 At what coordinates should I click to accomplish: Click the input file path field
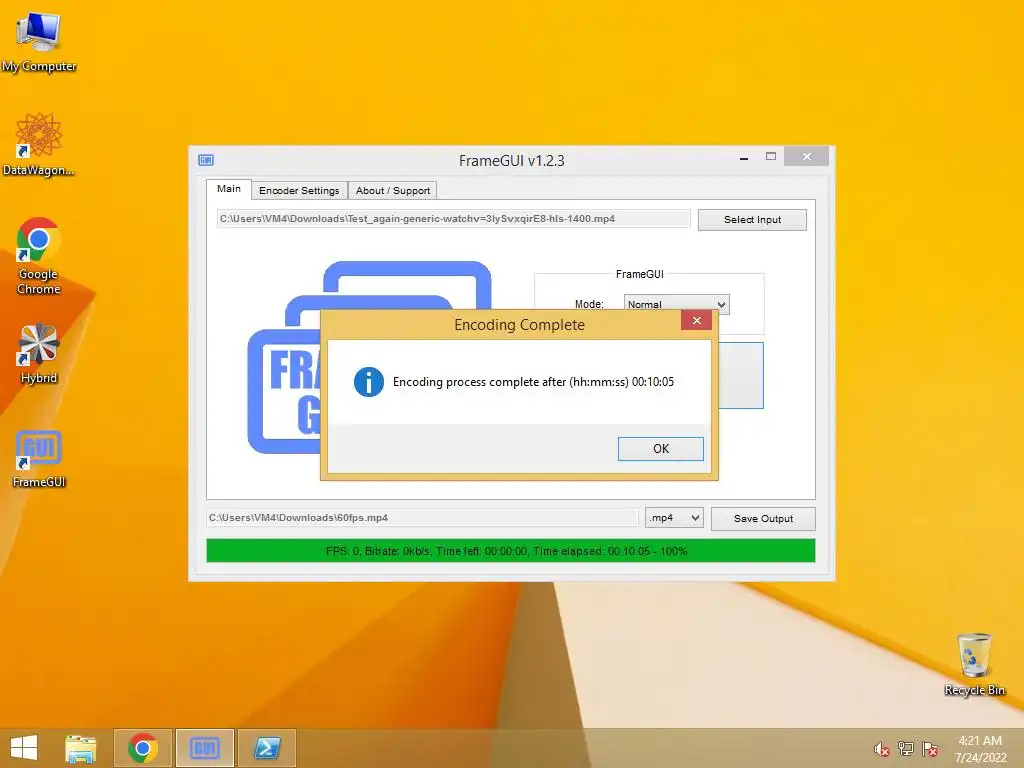(x=453, y=219)
